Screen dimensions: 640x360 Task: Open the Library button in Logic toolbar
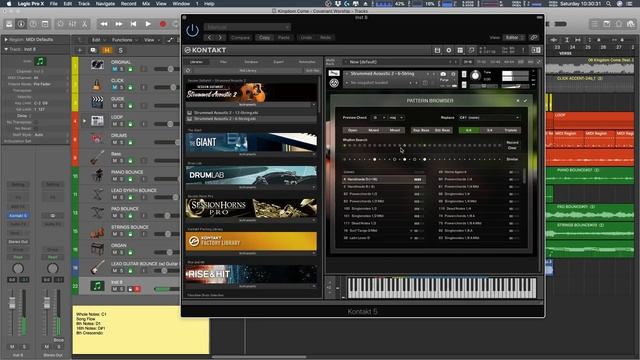(x=9, y=24)
